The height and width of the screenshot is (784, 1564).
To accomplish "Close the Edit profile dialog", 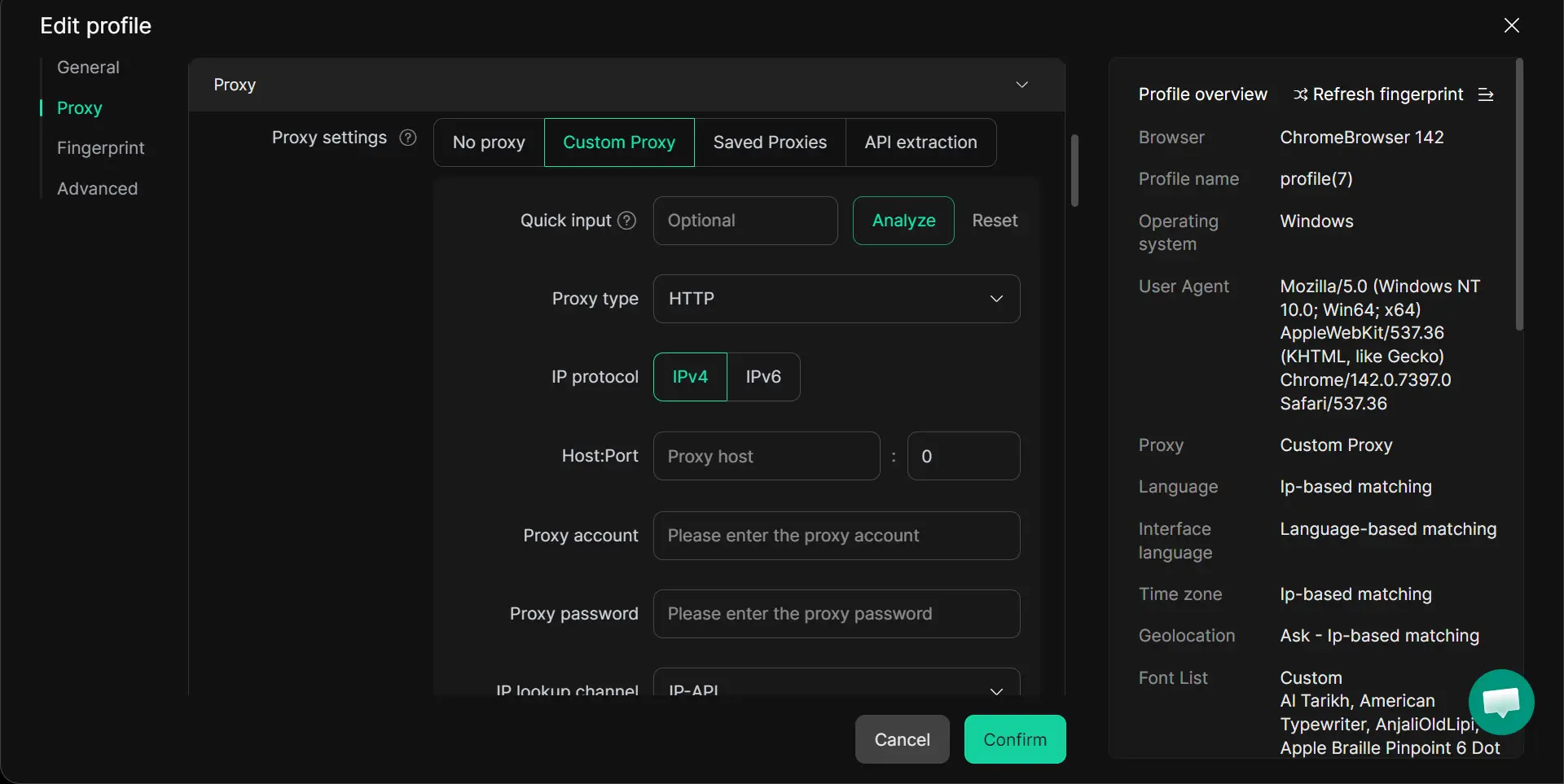I will pos(1511,25).
